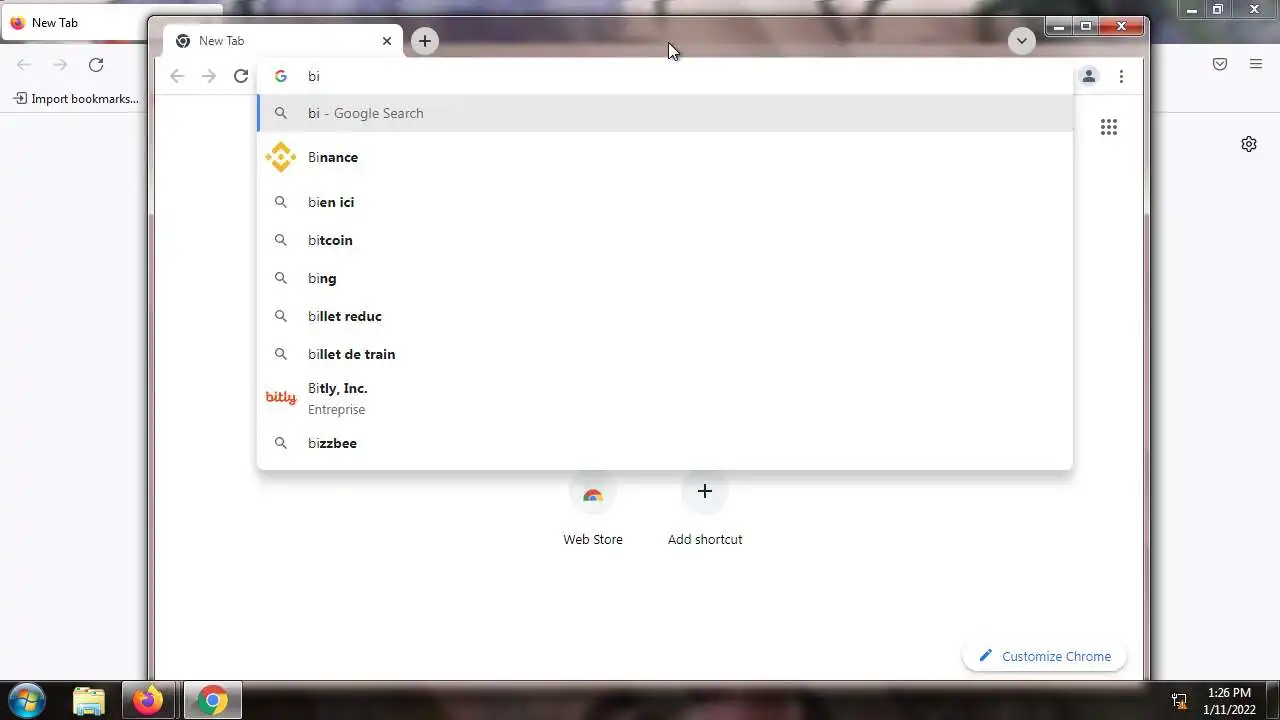
Task: Close the Chrome New Tab tab
Action: pyautogui.click(x=387, y=41)
